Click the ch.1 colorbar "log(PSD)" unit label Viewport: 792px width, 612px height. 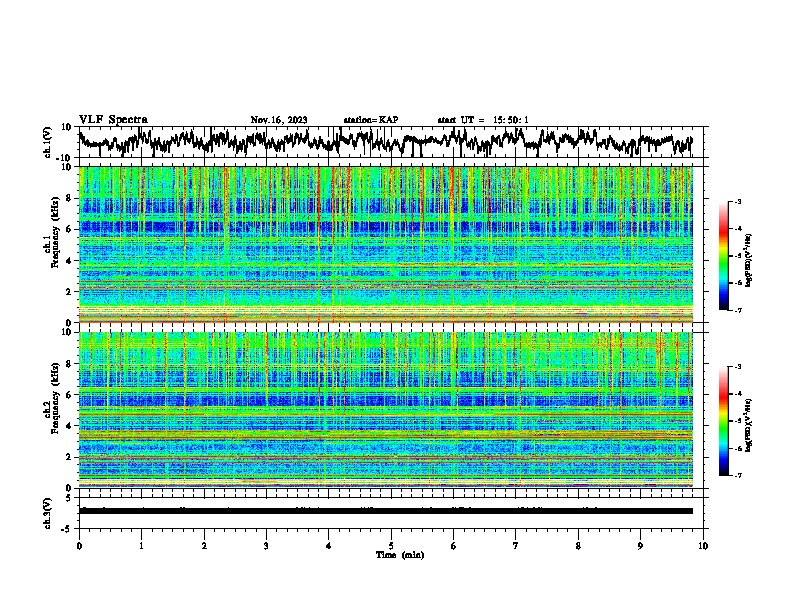point(748,261)
